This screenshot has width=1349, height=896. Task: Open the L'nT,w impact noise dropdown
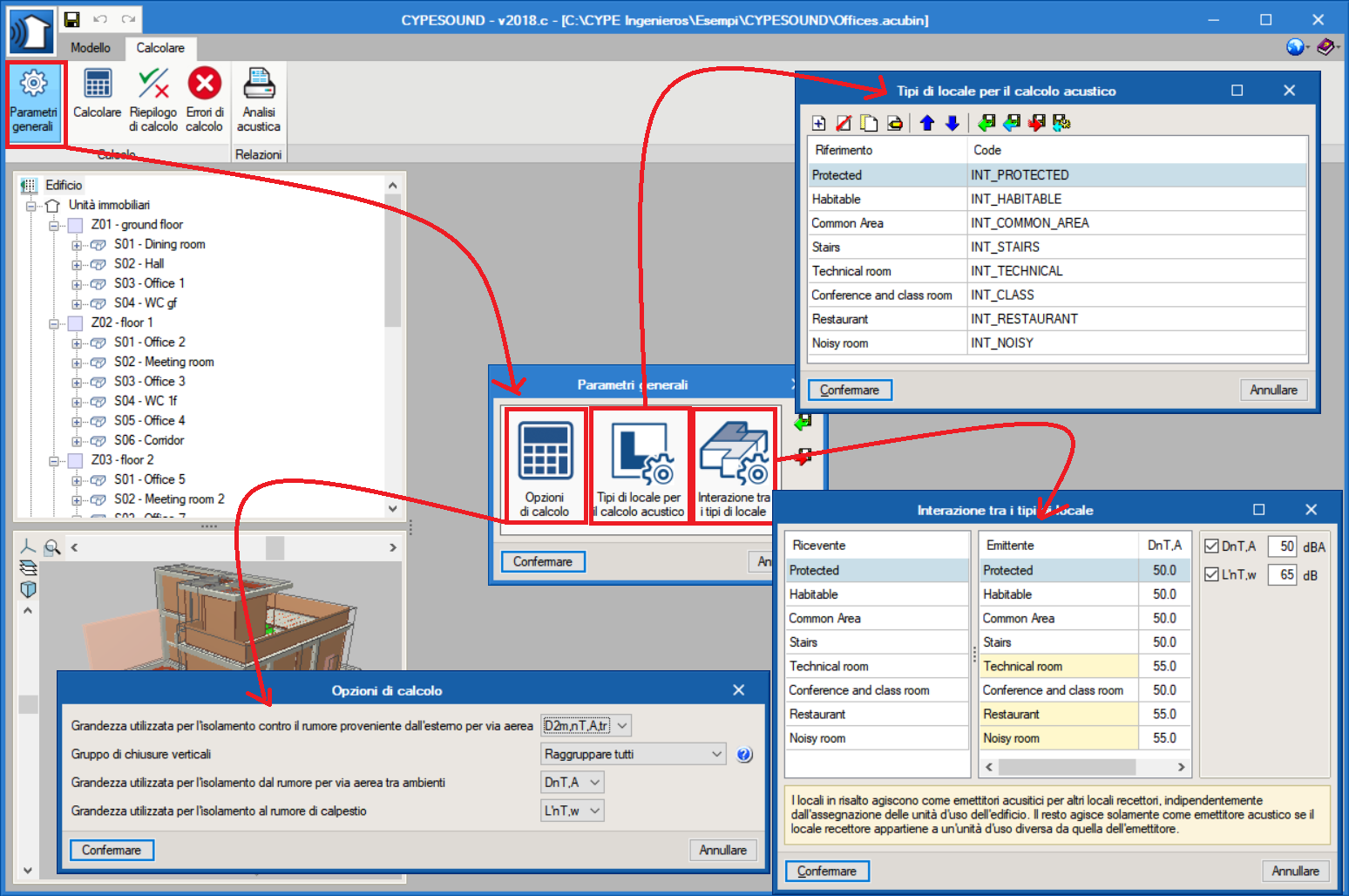pos(573,811)
